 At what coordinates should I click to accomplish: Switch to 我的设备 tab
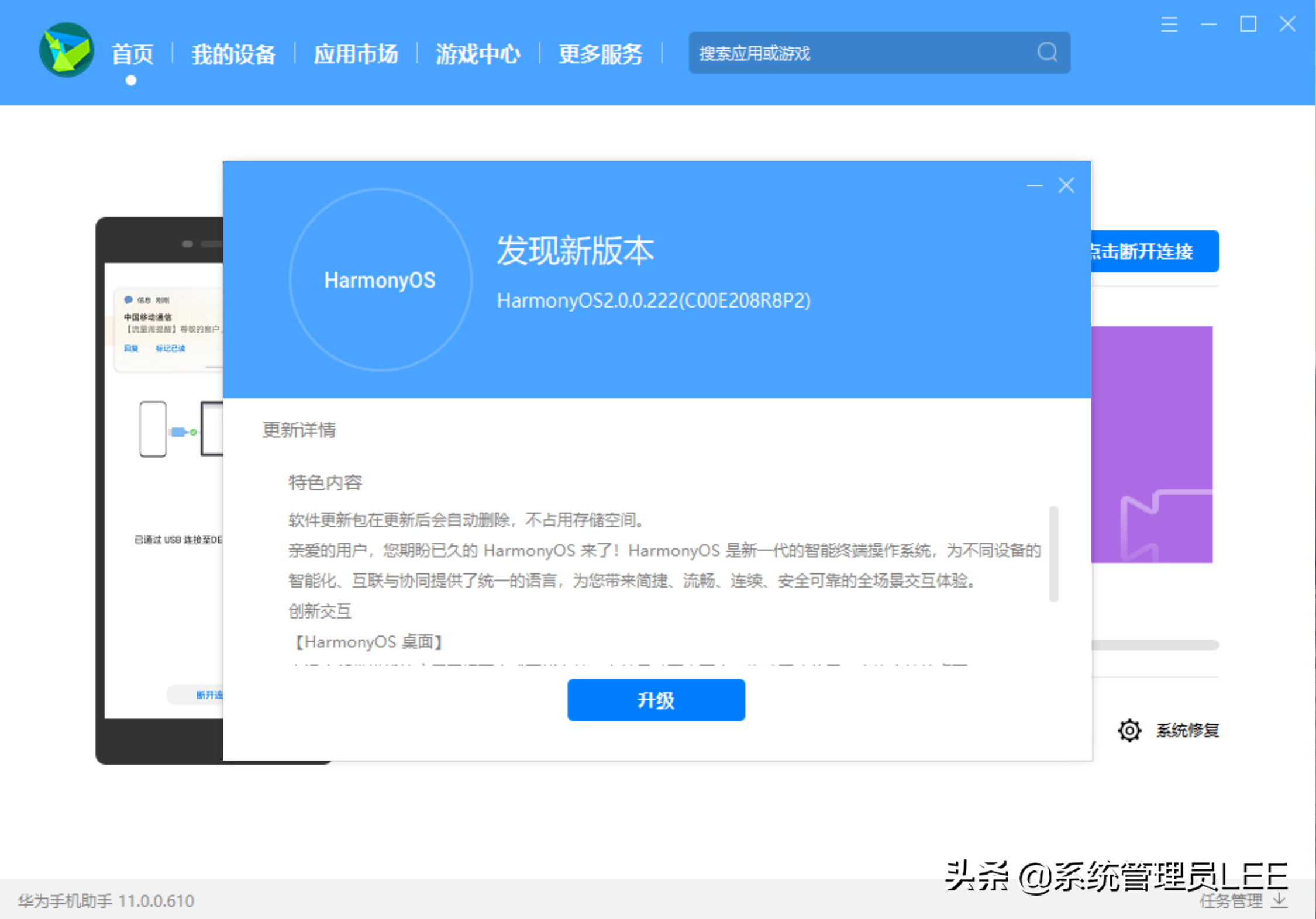coord(233,54)
